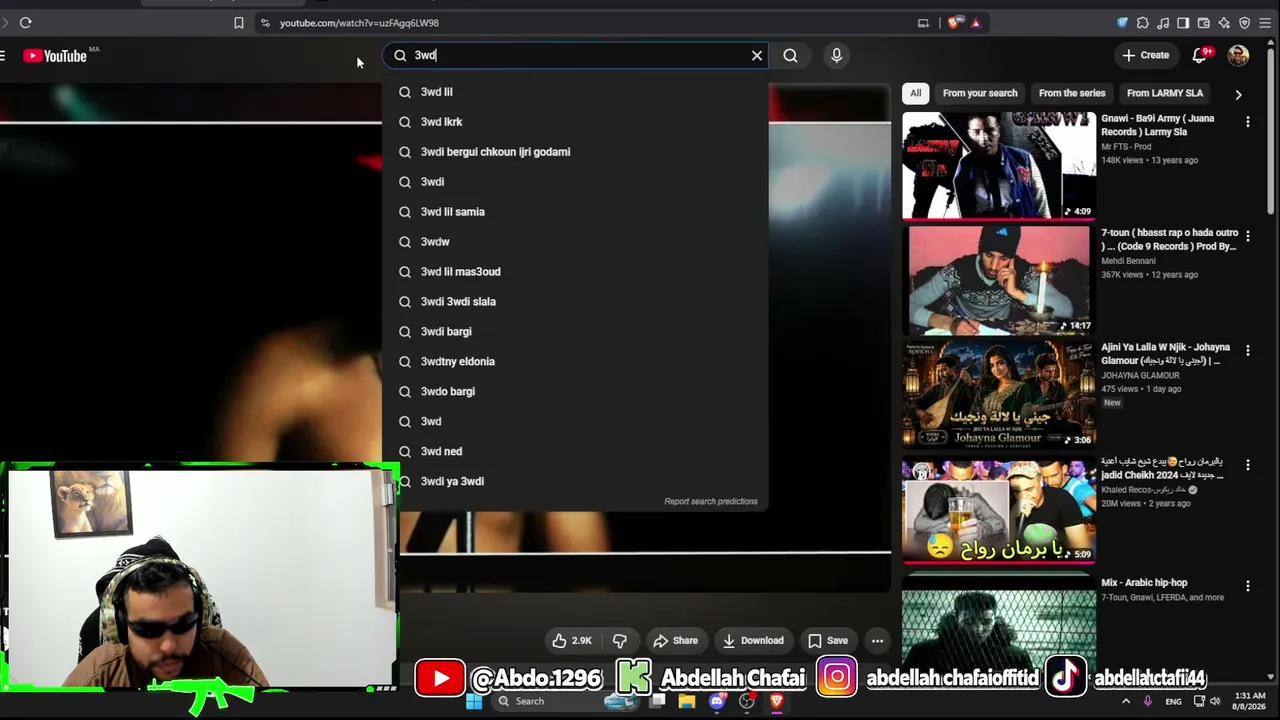The width and height of the screenshot is (1280, 720).
Task: Choose the "3wdi 3wdi slala" suggestion
Action: (575, 302)
